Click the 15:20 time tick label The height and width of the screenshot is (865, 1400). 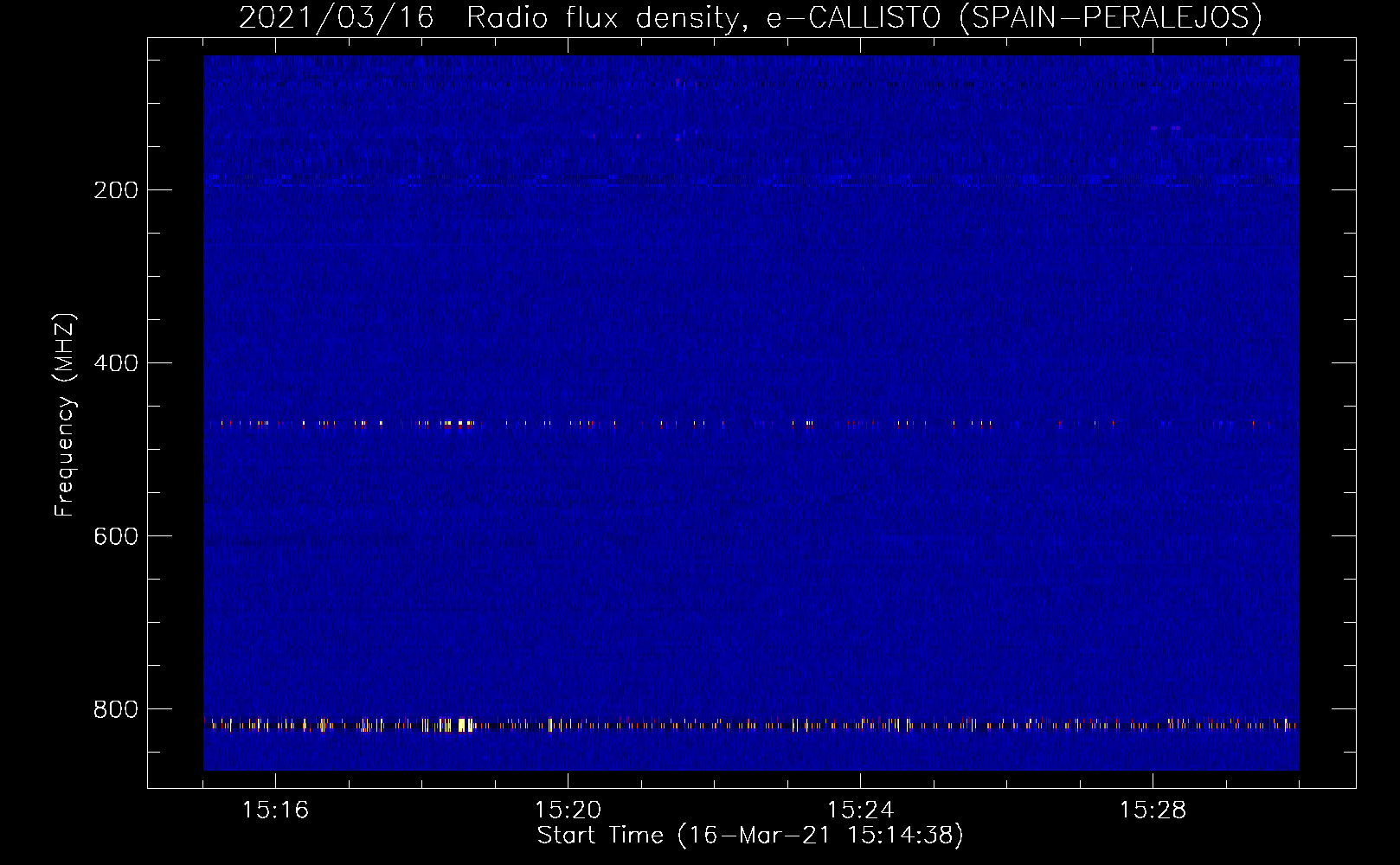pos(568,811)
